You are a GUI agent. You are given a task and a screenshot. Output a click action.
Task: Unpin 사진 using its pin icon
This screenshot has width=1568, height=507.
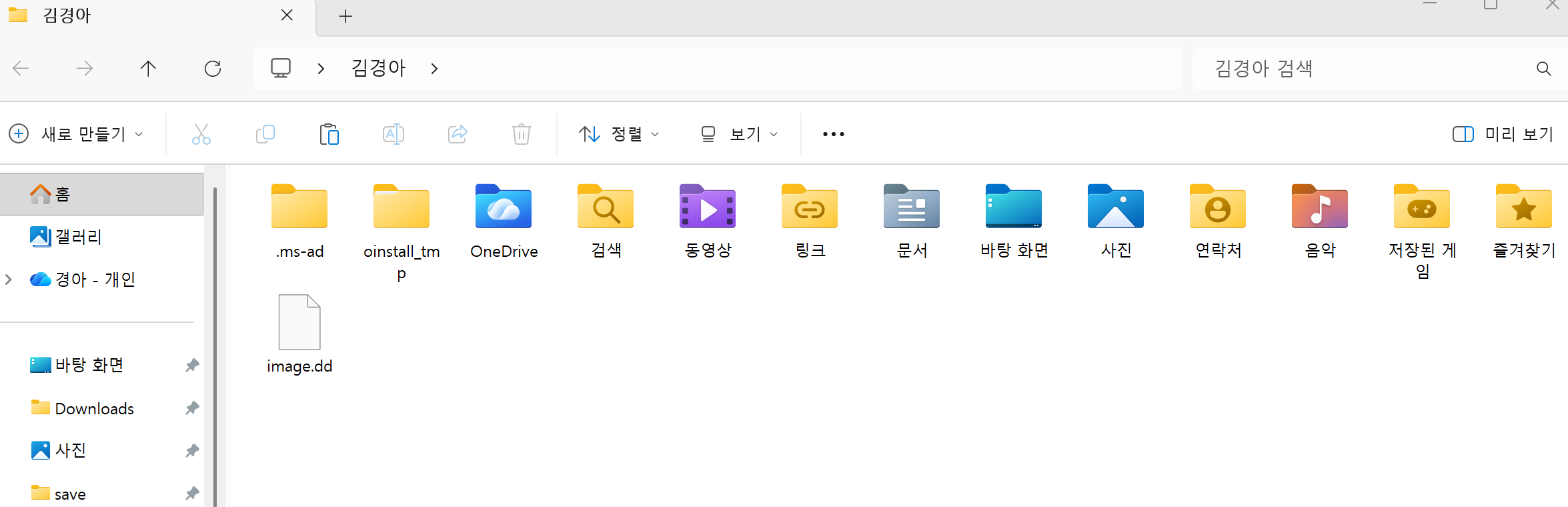tap(192, 451)
